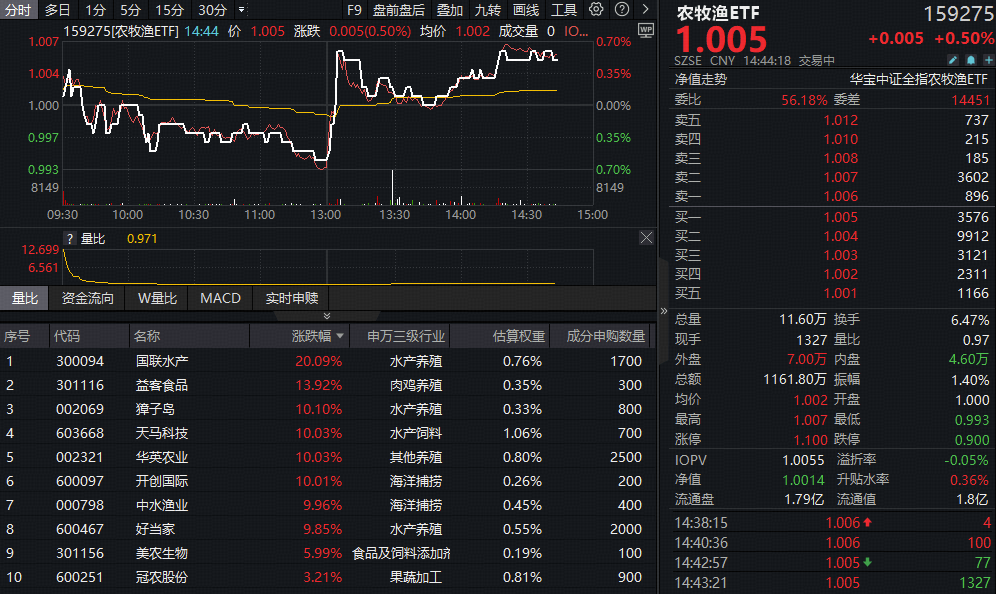Toggle 盘前盘后 pre/post market display
The image size is (996, 594).
pos(398,10)
